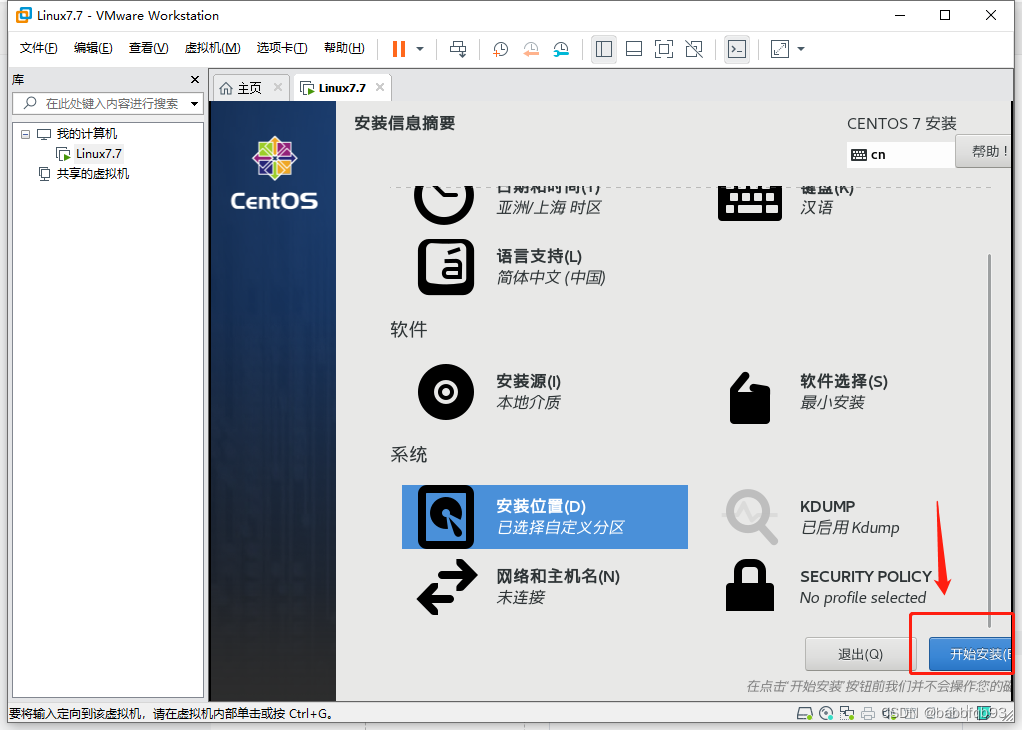Open the power options dropdown arrow
The image size is (1022, 730).
420,49
